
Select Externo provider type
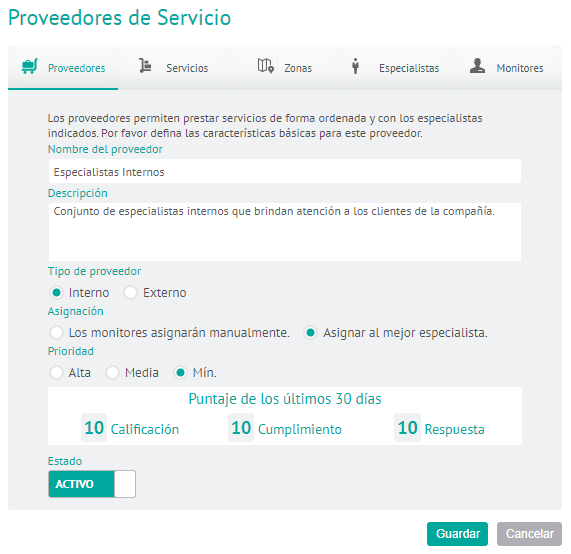tap(130, 292)
